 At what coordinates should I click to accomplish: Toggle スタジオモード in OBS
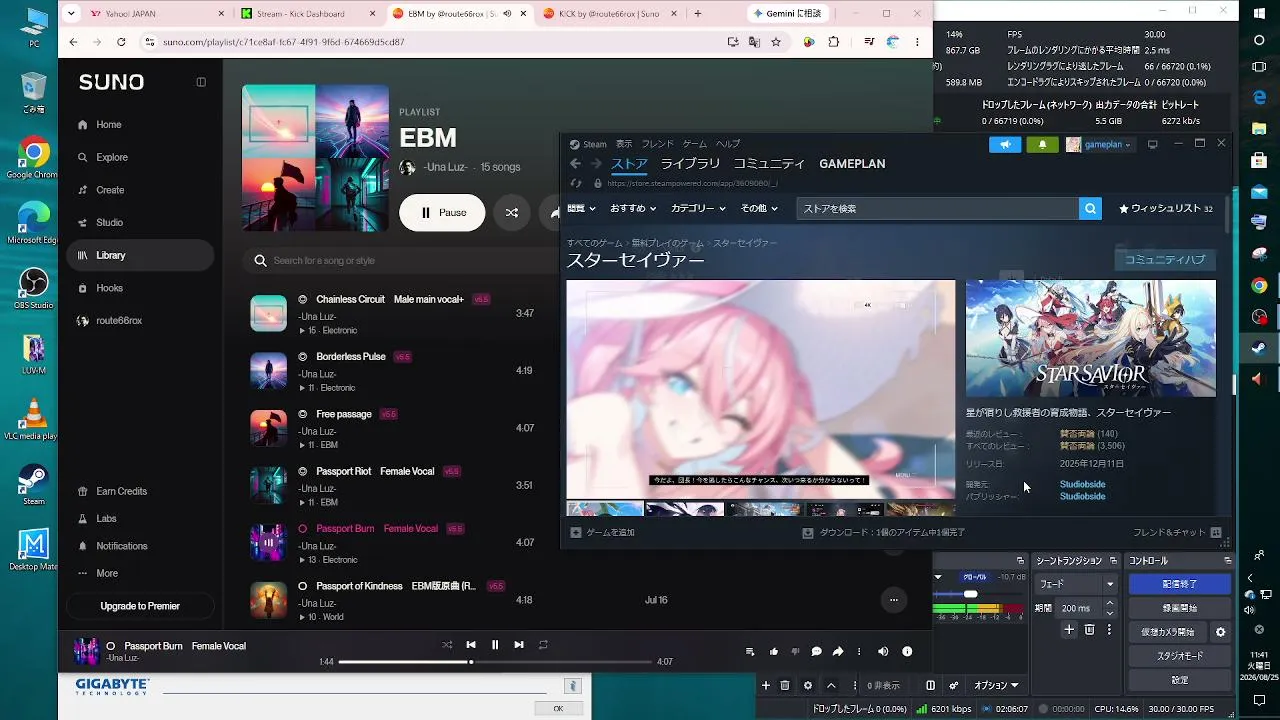point(1180,656)
